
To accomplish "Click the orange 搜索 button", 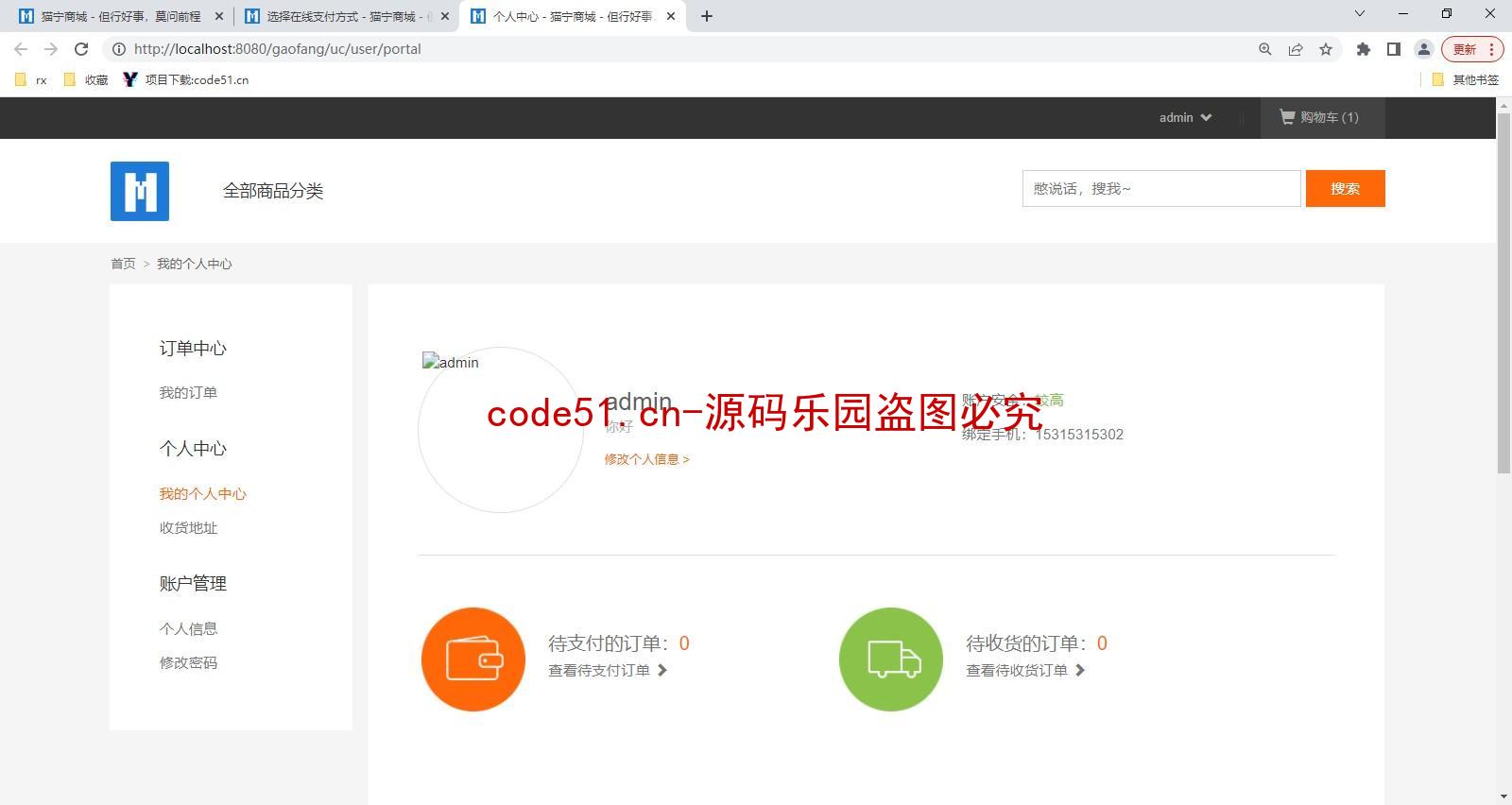I will coord(1346,189).
